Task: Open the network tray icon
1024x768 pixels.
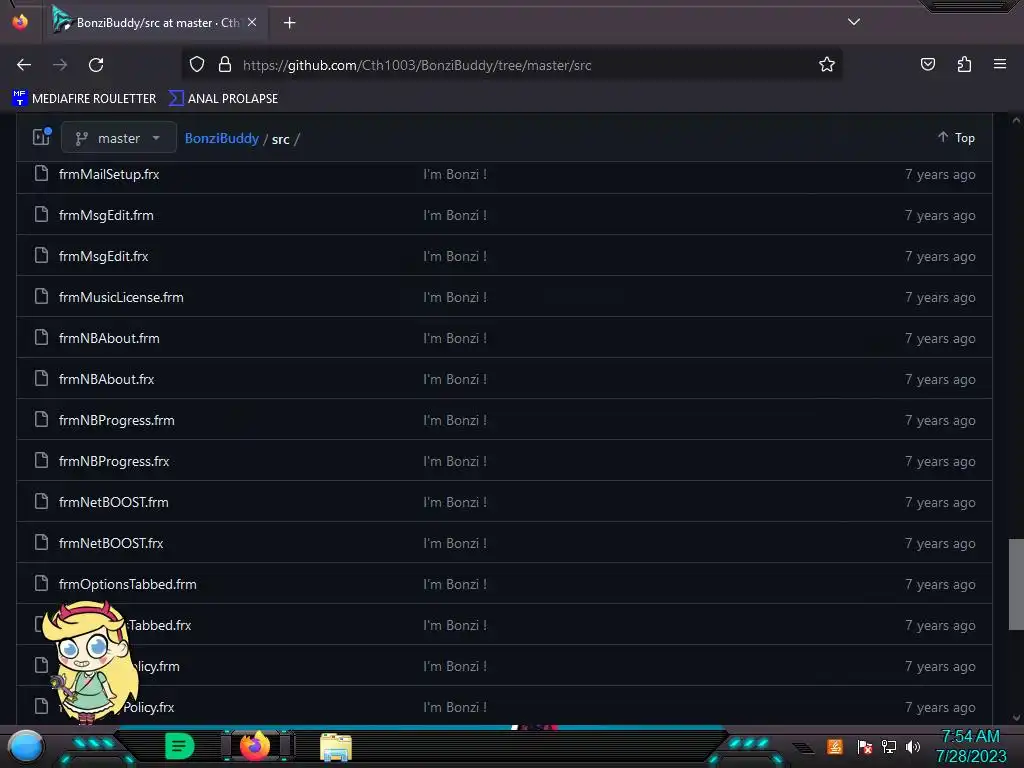Action: click(889, 746)
